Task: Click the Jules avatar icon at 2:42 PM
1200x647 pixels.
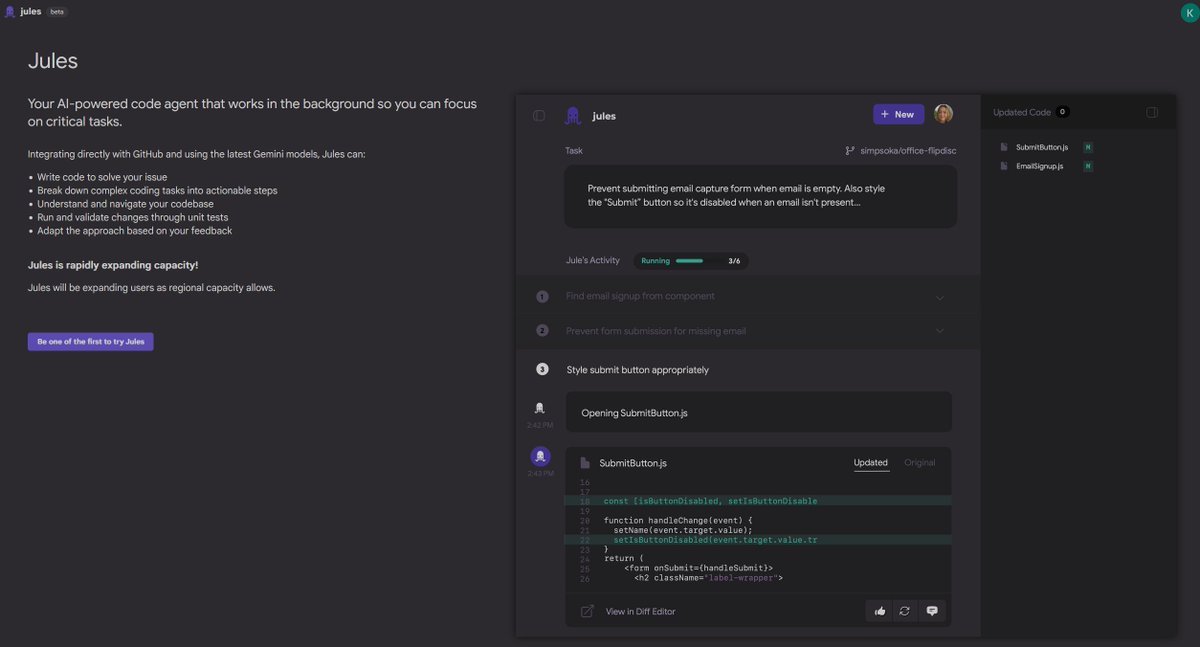Action: [540, 408]
